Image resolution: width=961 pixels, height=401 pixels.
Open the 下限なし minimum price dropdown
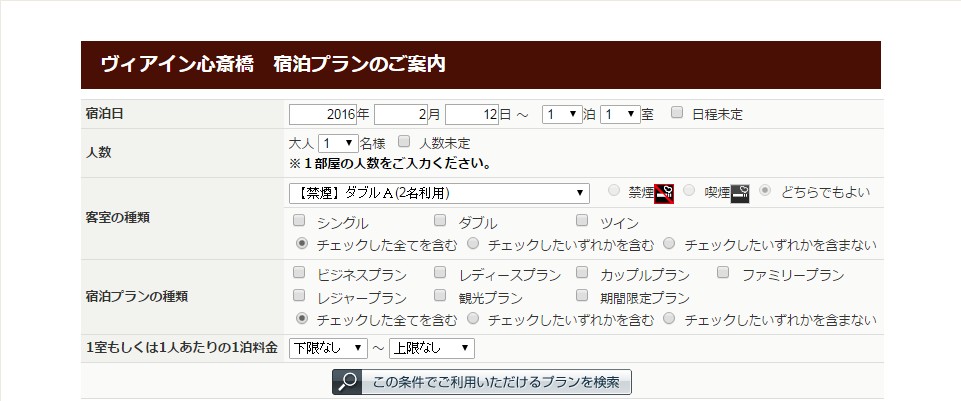point(328,348)
